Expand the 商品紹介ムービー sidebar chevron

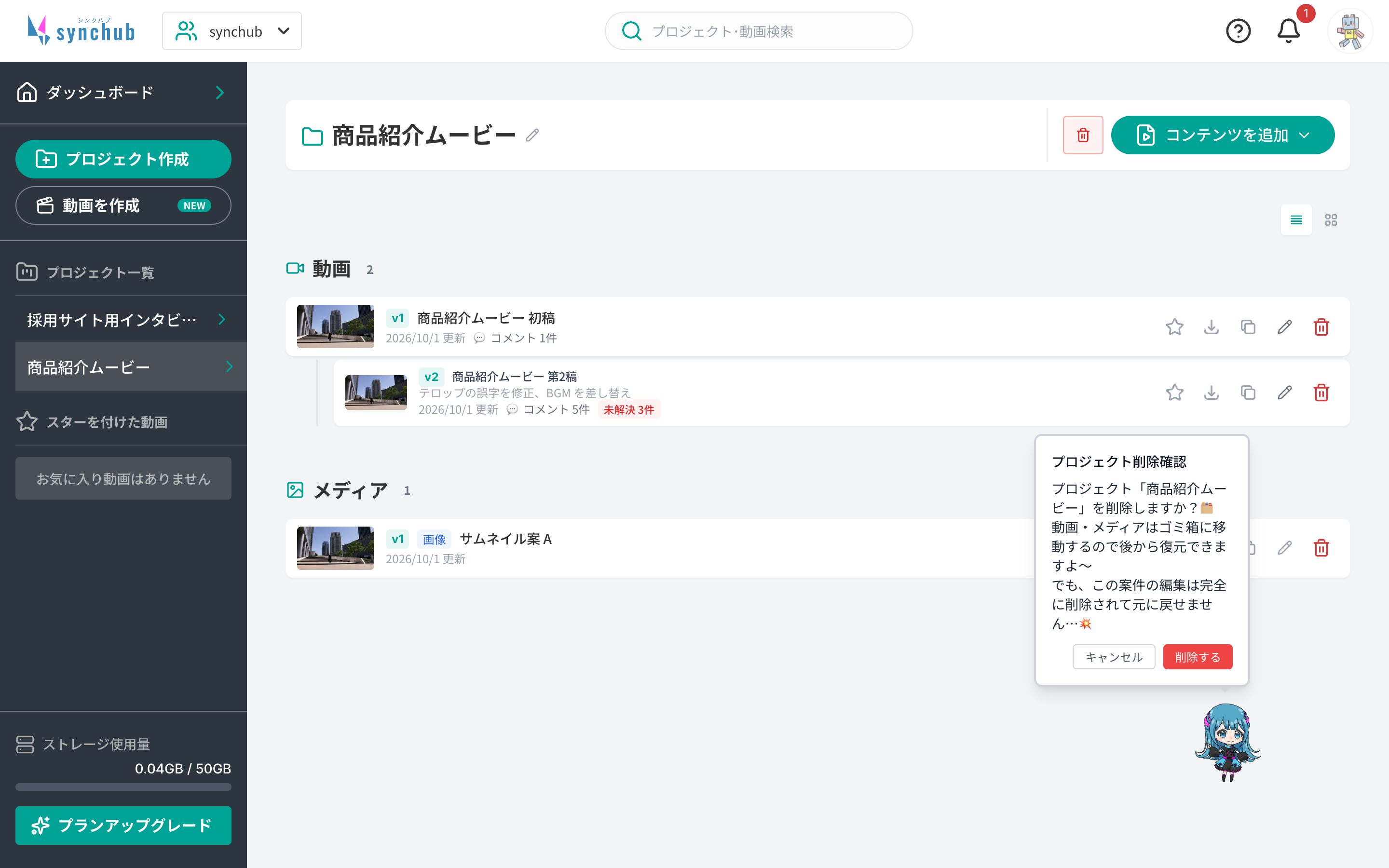[x=230, y=367]
